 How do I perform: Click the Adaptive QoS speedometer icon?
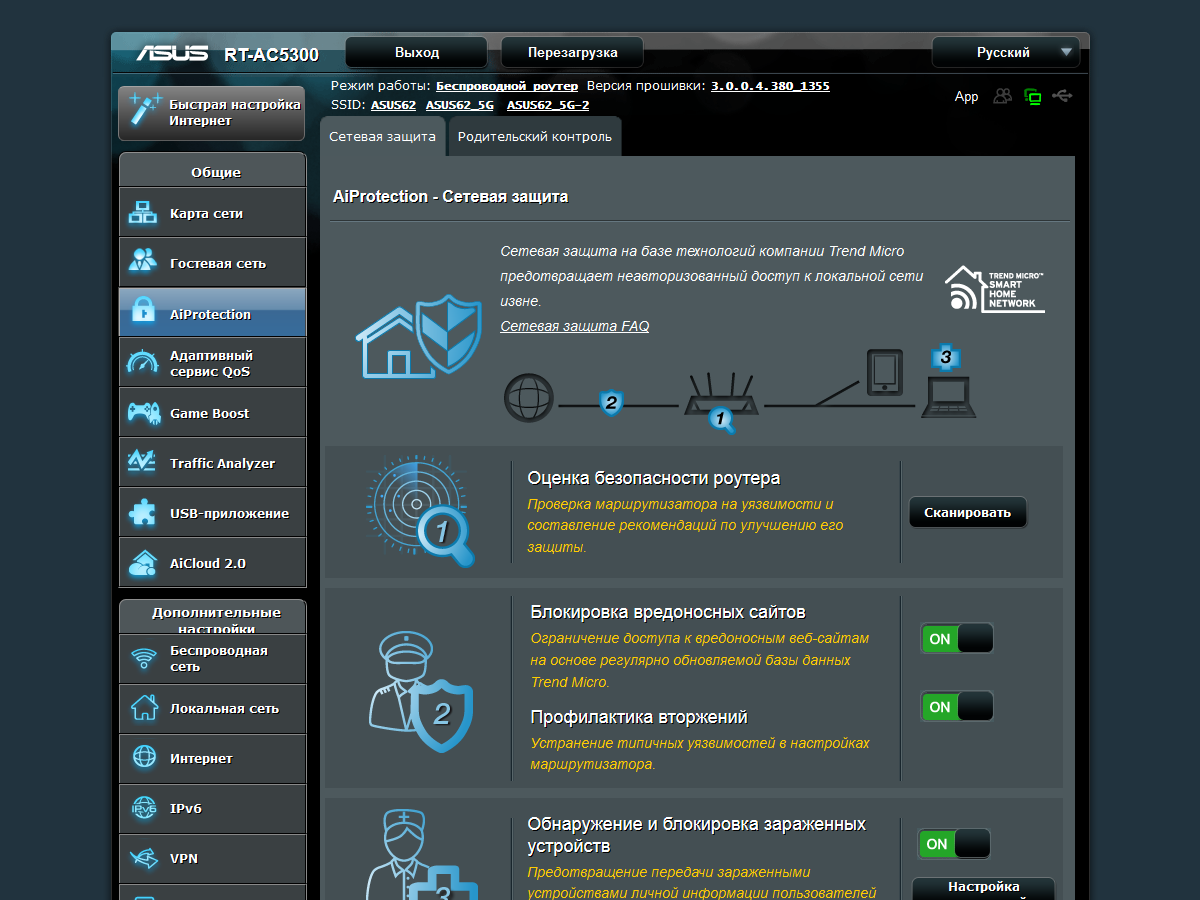143,363
